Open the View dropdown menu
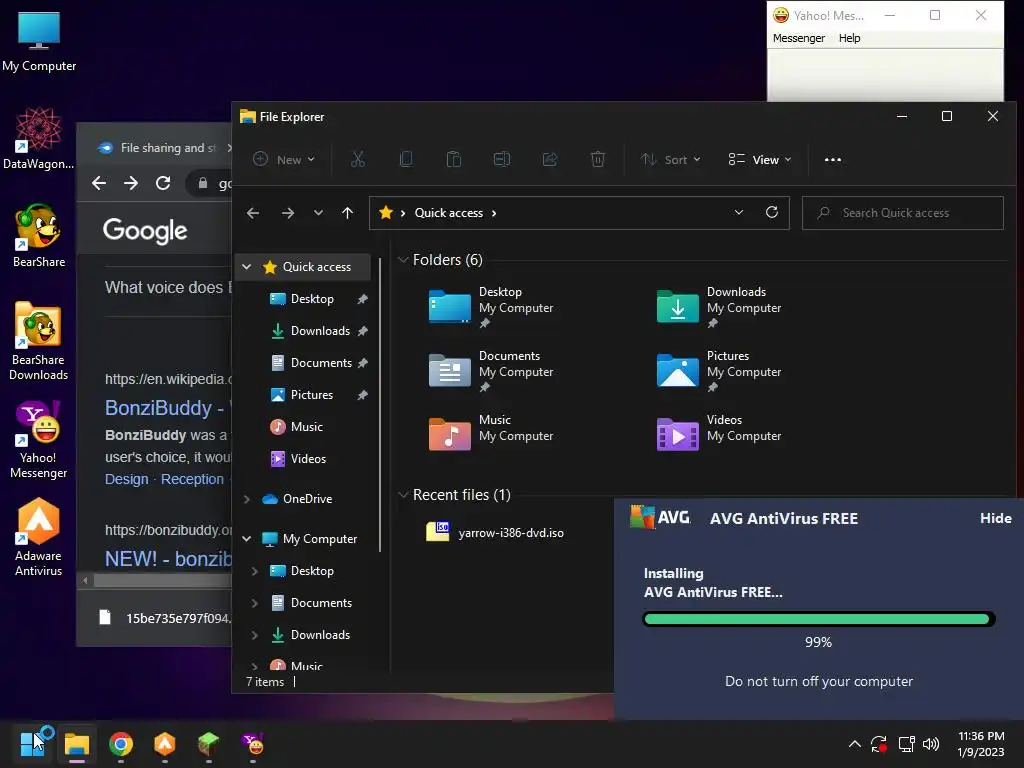The image size is (1024, 768). [760, 159]
